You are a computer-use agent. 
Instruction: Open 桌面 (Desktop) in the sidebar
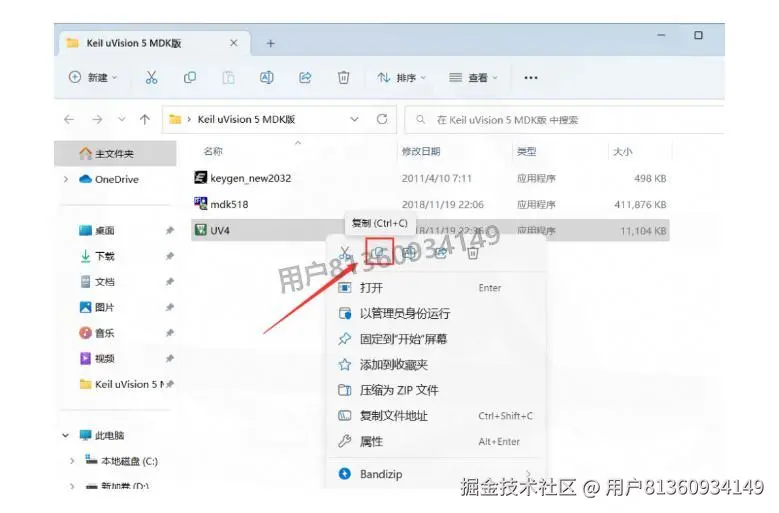coord(97,230)
